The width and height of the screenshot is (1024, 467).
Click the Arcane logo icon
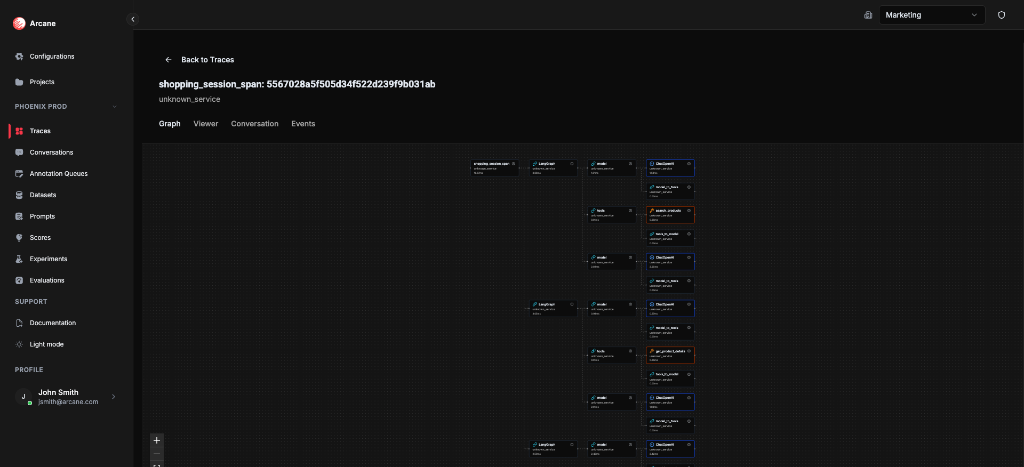point(18,24)
